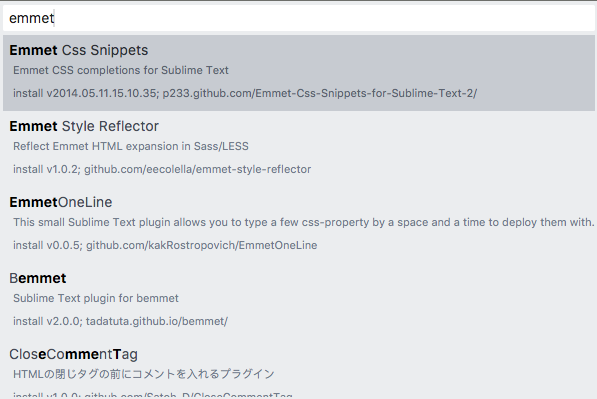This screenshot has width=597, height=399.
Task: Pick the EmmetOneLine package title
Action: click(61, 202)
